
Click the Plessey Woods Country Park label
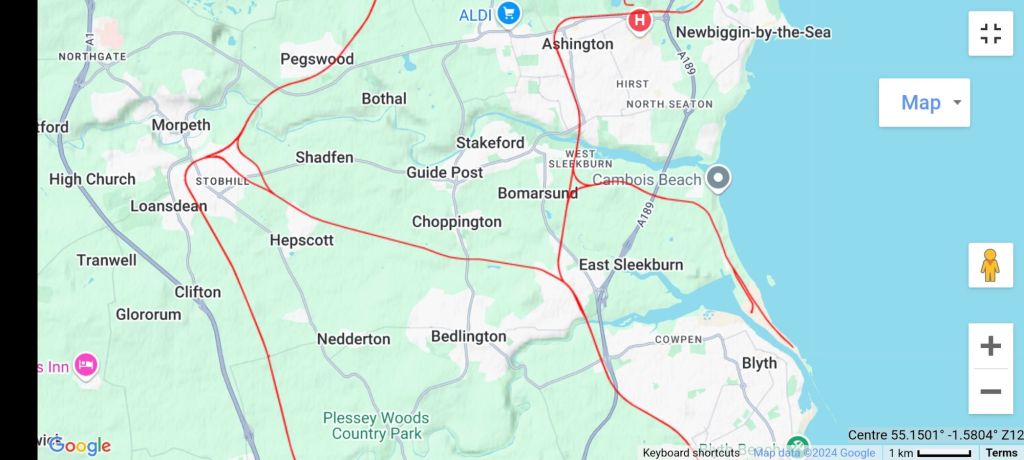[x=377, y=425]
